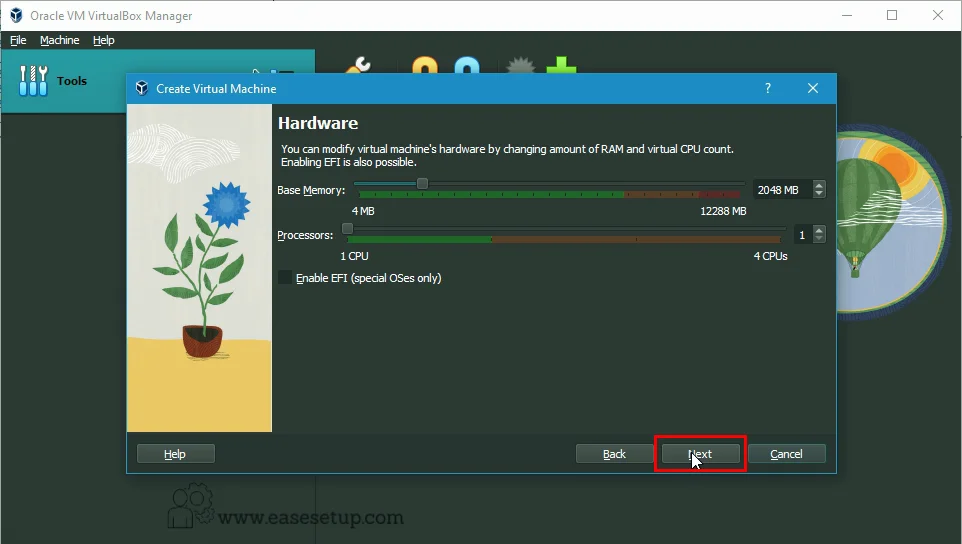Click the 2048 MB memory input field

(783, 190)
